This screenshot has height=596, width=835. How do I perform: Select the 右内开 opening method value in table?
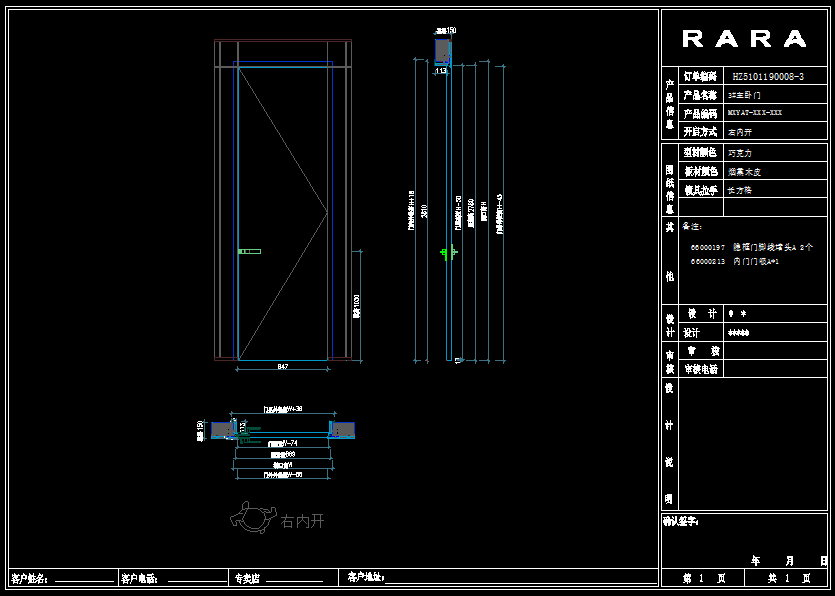pos(741,132)
